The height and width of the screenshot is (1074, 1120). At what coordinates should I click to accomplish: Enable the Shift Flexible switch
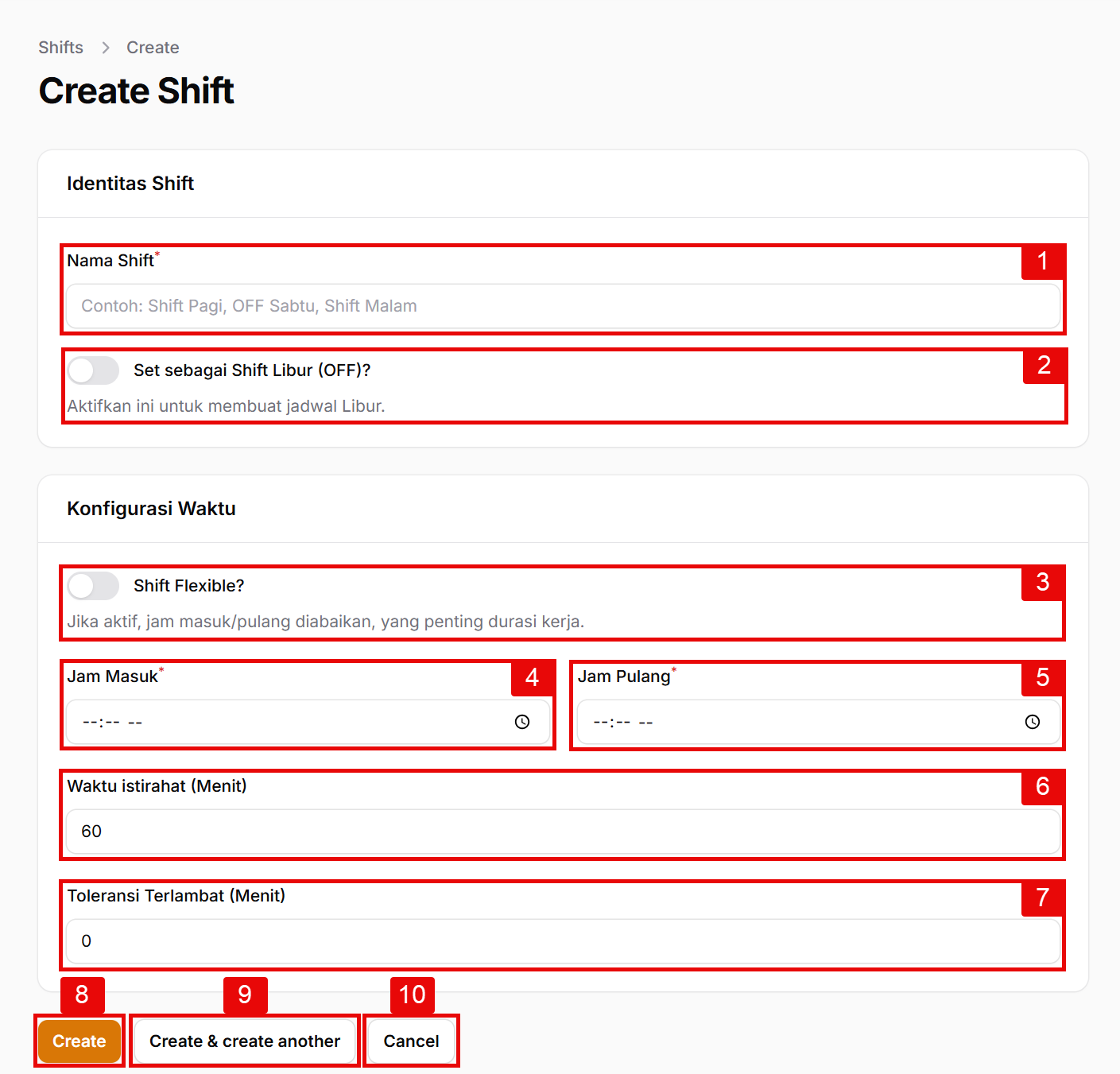[93, 586]
